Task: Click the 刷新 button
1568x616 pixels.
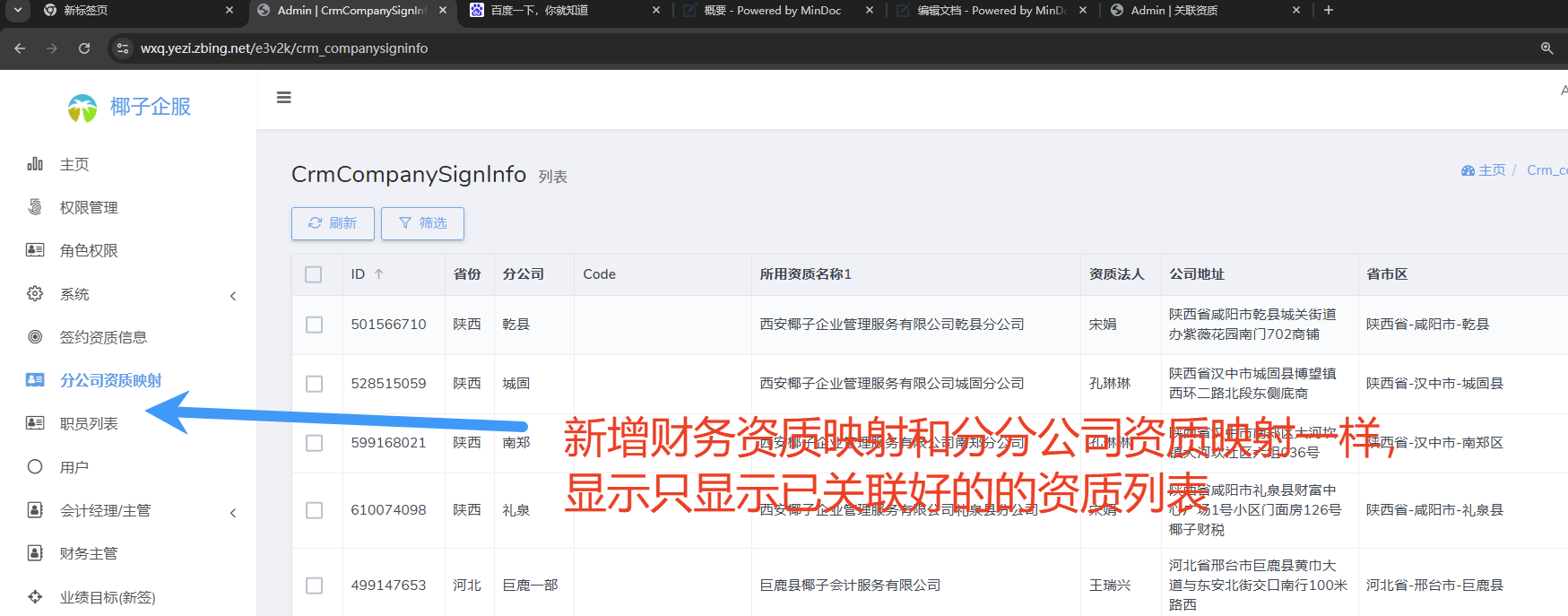Action: (333, 223)
